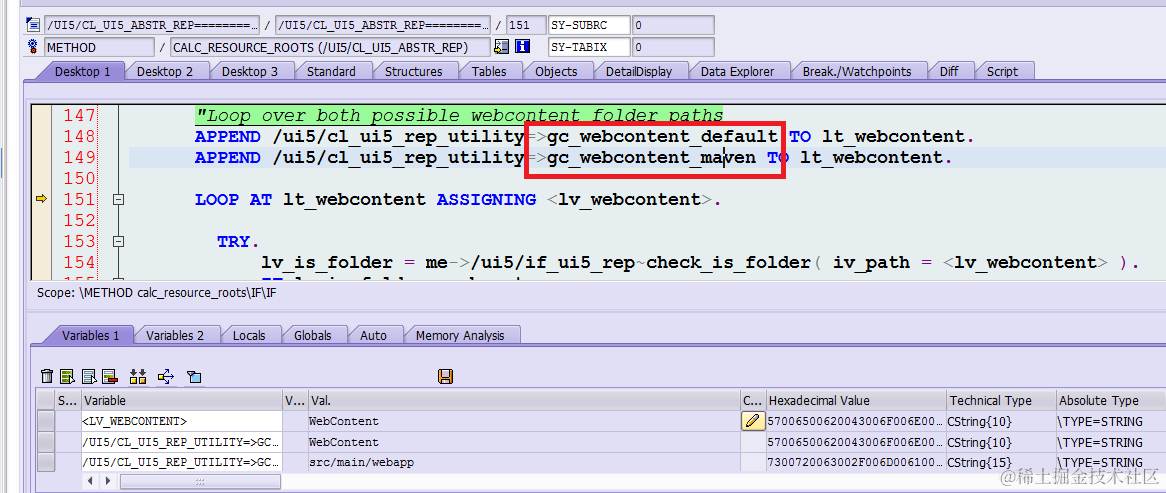Open the Objects tab

click(x=556, y=71)
